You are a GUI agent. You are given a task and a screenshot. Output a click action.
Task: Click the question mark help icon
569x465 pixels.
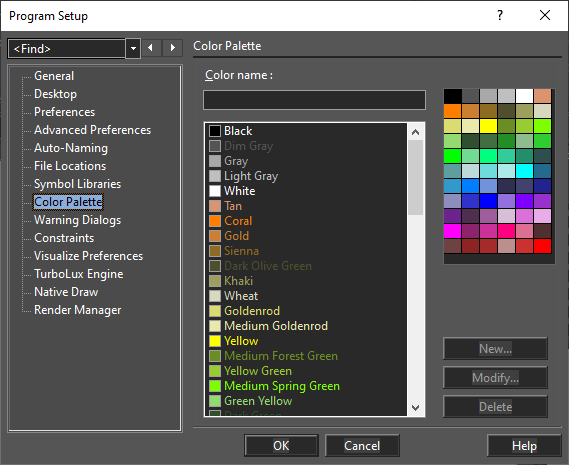click(500, 15)
